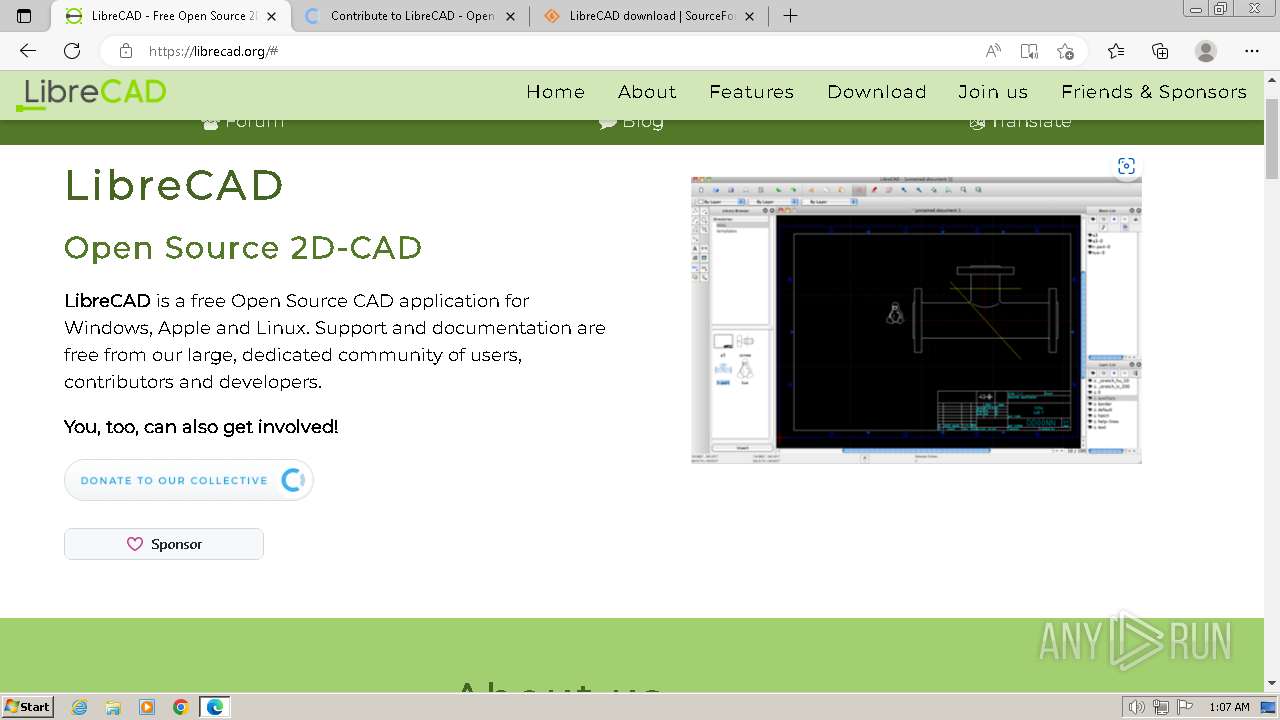The height and width of the screenshot is (720, 1280).
Task: Switch to LibreCAD download SourceForge tab
Action: [x=651, y=16]
